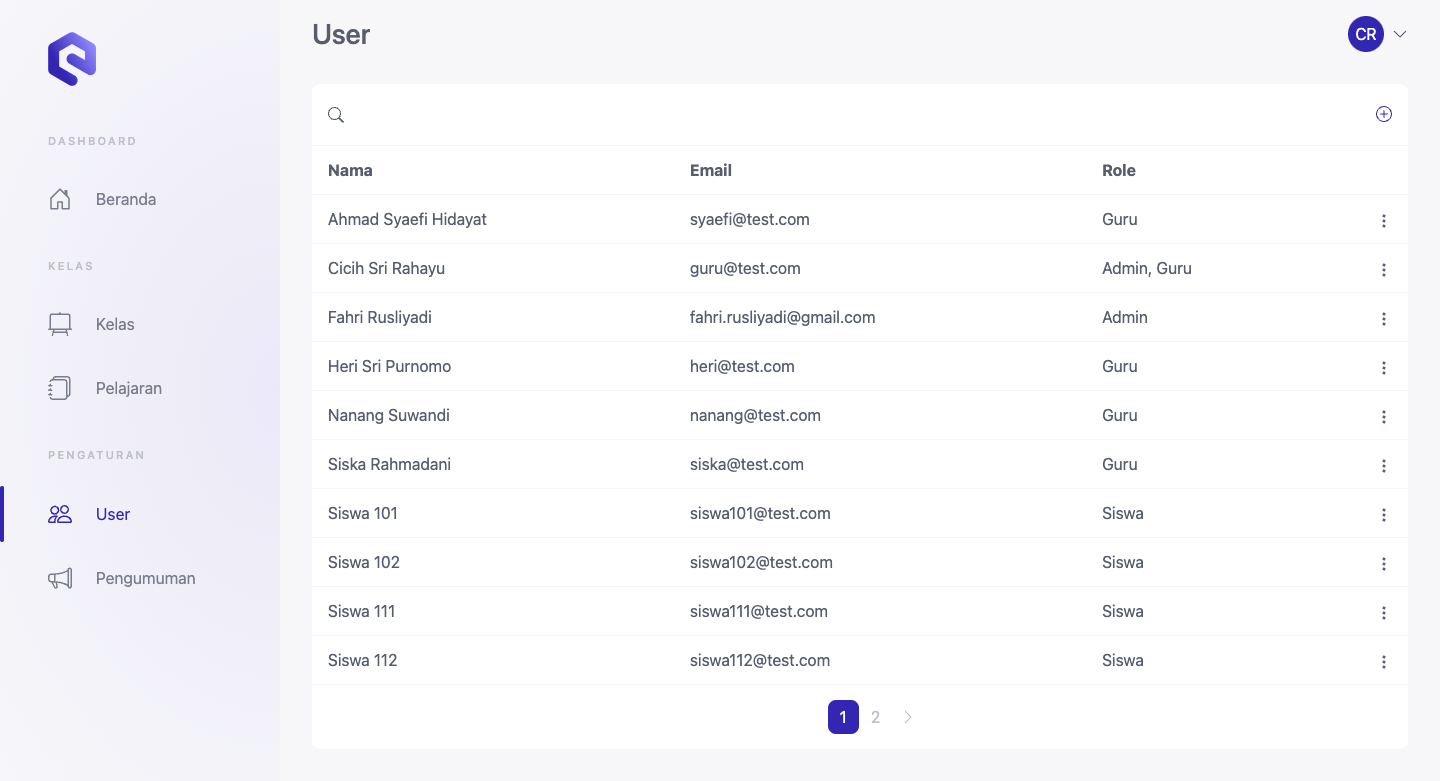The height and width of the screenshot is (781, 1440).
Task: Focus the user search field
Action: click(860, 115)
